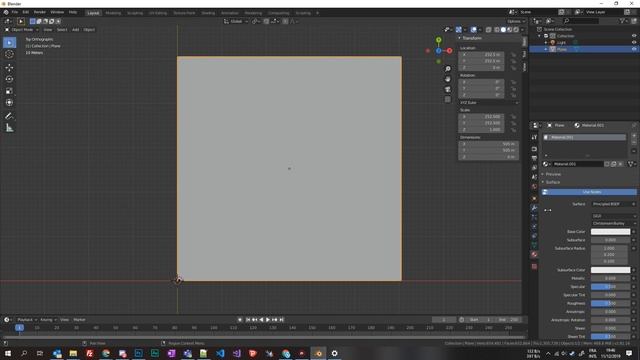This screenshot has width=640, height=360.
Task: Open the Active Tool properties tab
Action: pos(534,138)
